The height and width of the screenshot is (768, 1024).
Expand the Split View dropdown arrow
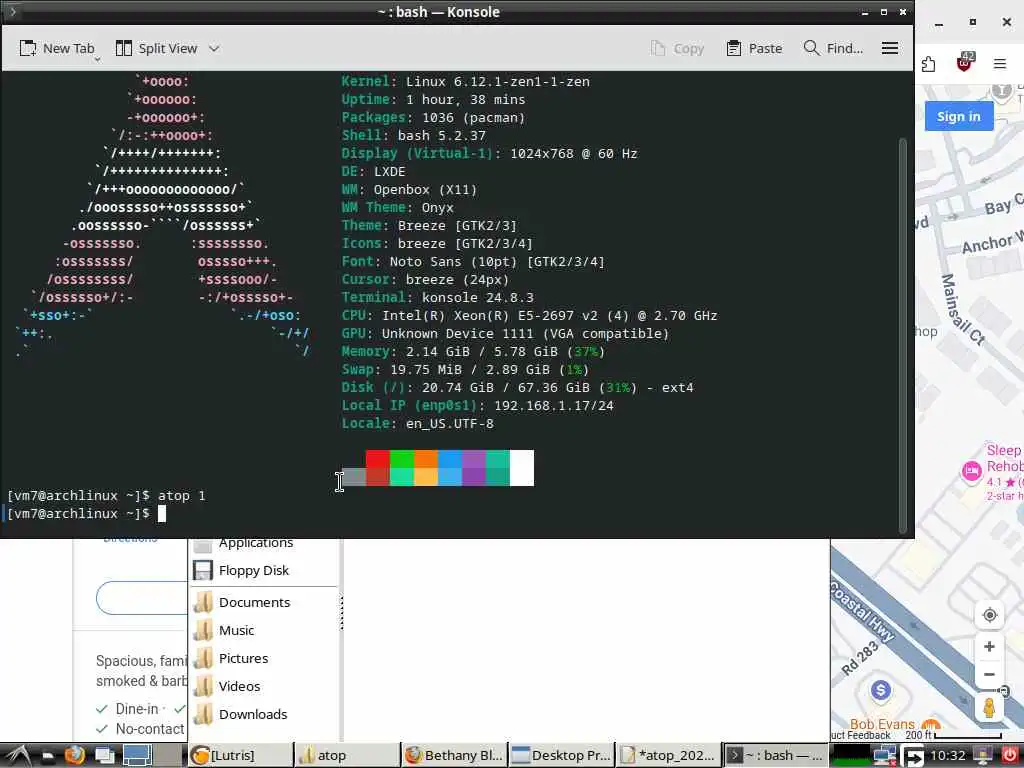click(x=214, y=48)
